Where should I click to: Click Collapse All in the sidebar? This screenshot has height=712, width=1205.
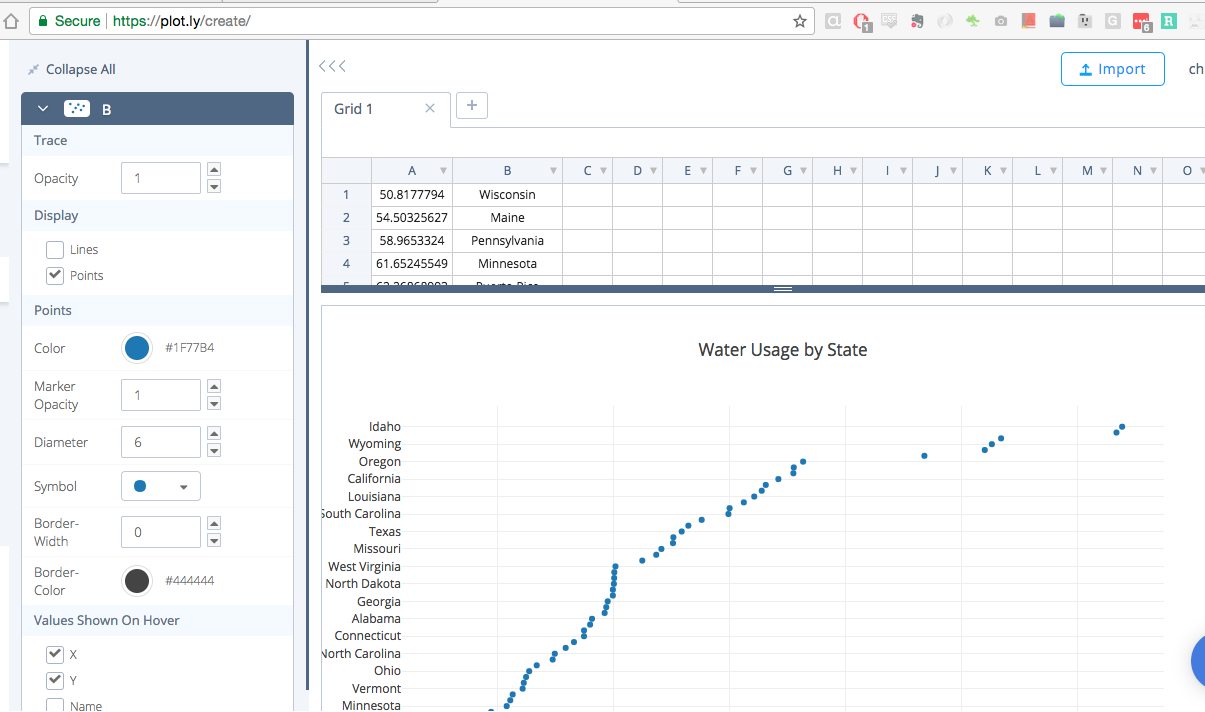(x=71, y=69)
